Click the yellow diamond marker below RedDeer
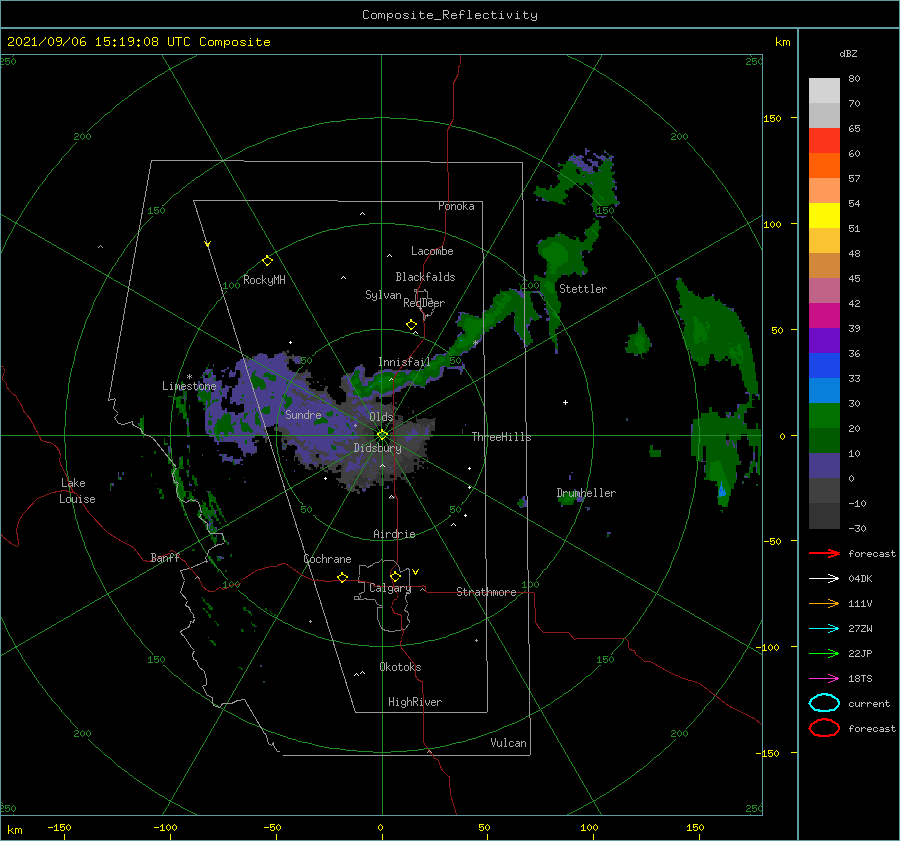The width and height of the screenshot is (900, 841). [411, 325]
